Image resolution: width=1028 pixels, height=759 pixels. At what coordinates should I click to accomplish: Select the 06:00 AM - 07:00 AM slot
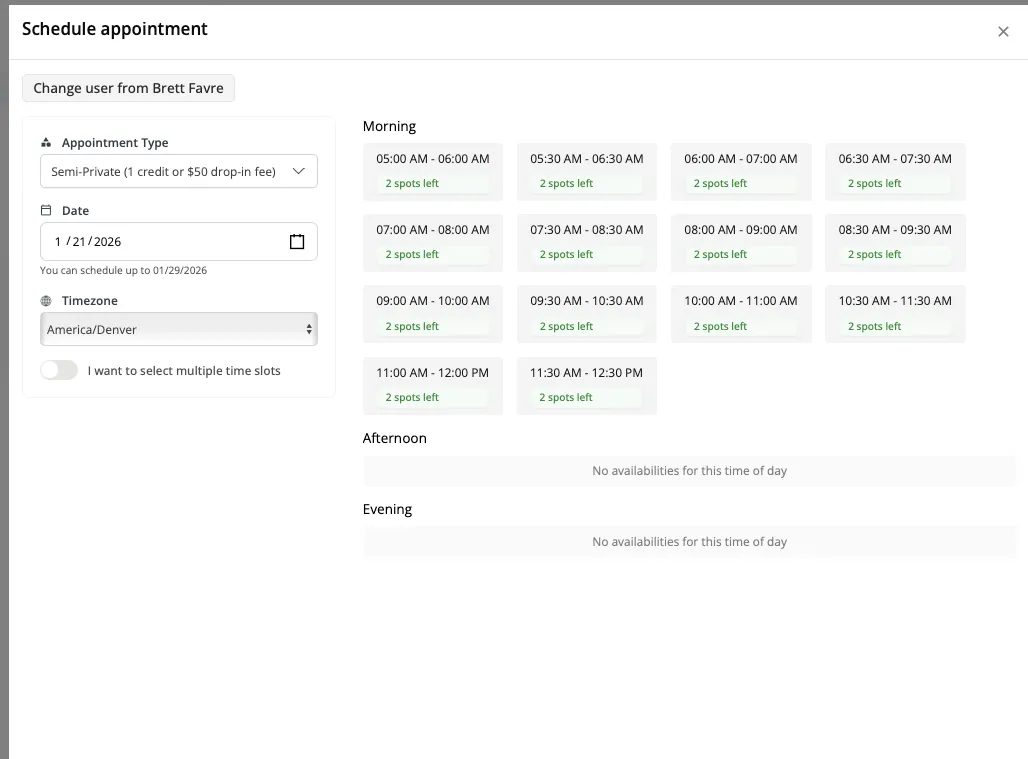click(x=741, y=172)
